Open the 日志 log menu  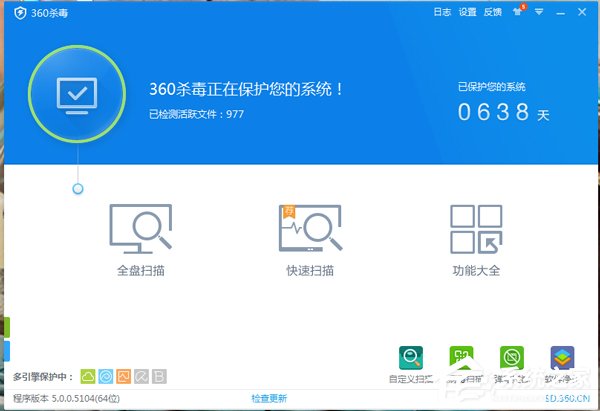tap(442, 12)
